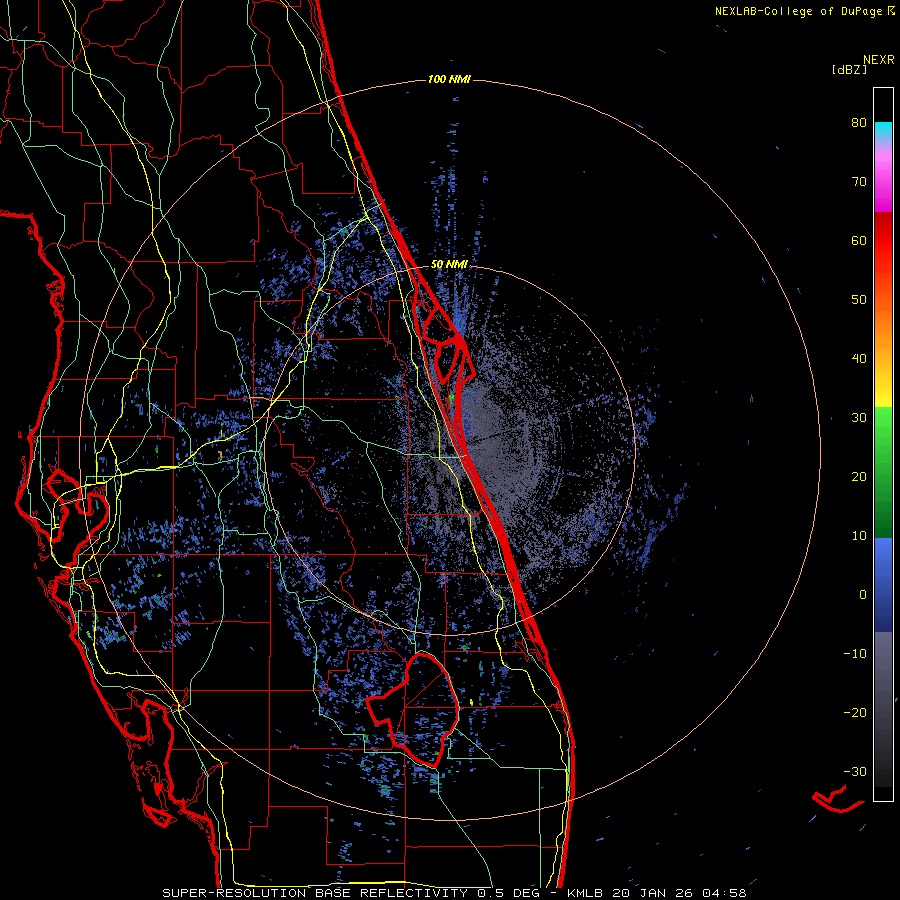Click the 50 NMI range ring label
Viewport: 900px width, 900px height.
[449, 265]
